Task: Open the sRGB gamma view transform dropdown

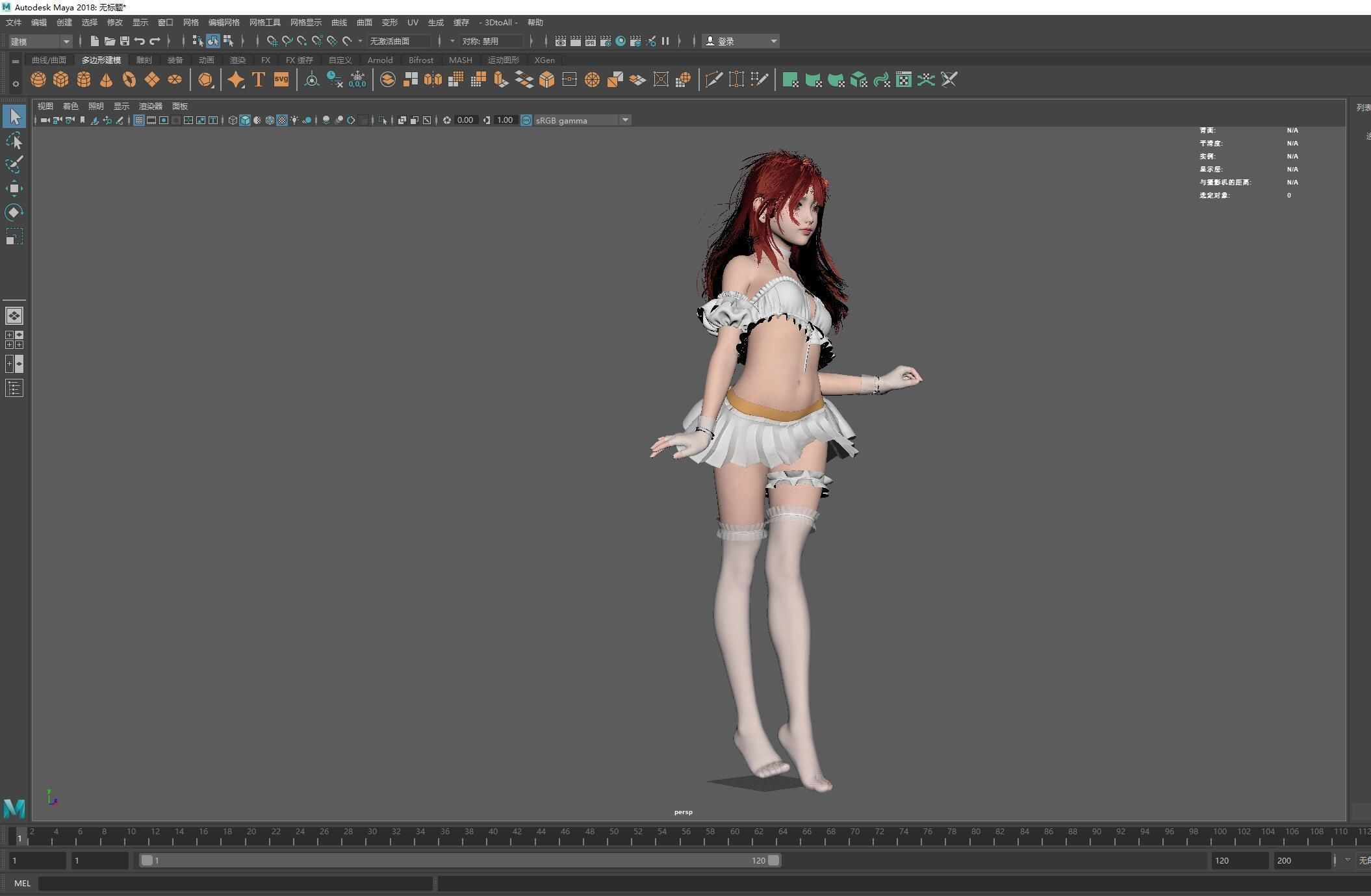Action: [x=582, y=120]
